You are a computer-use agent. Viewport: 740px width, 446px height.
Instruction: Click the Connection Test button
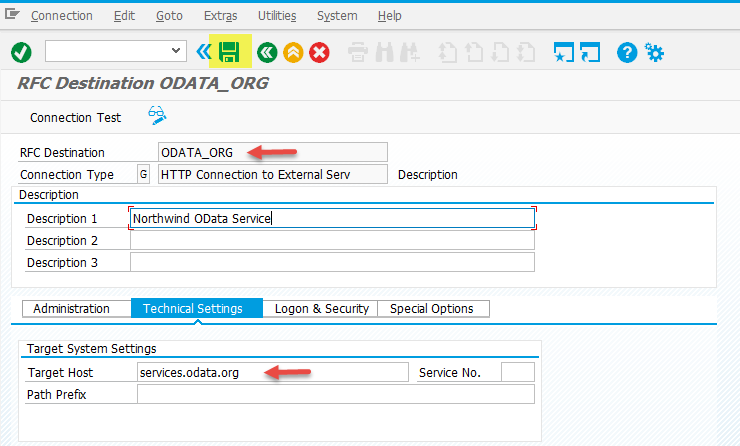tap(75, 117)
